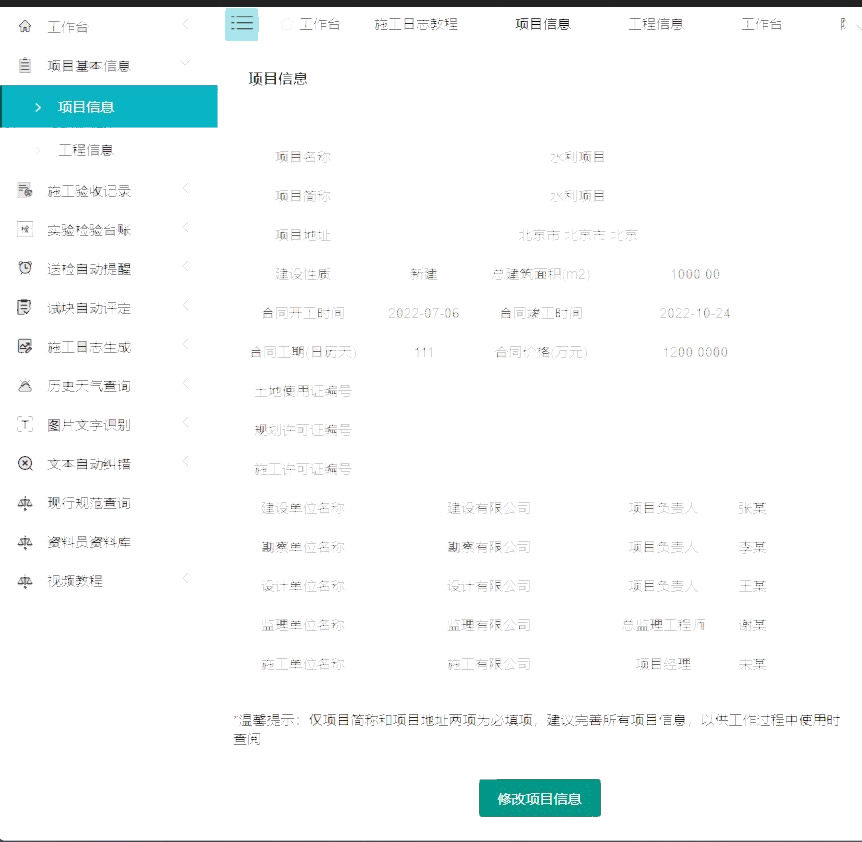
Task: Click the 1200.0000 contract price value
Action: (695, 352)
